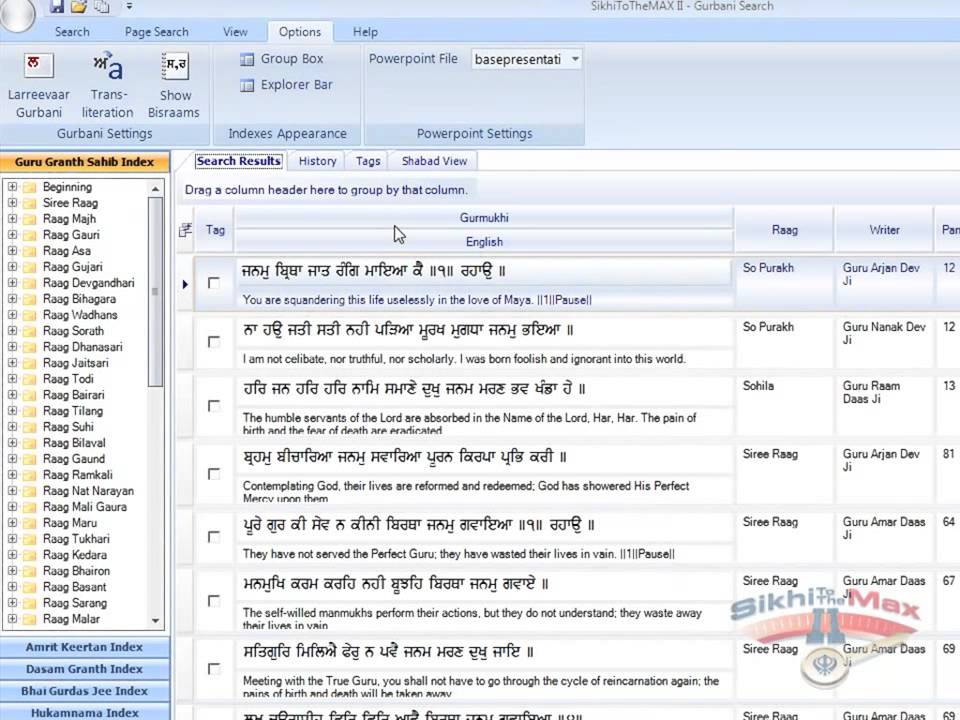Toggle Larreevaar Gurbani icon
This screenshot has height=720, width=960.
[x=39, y=66]
